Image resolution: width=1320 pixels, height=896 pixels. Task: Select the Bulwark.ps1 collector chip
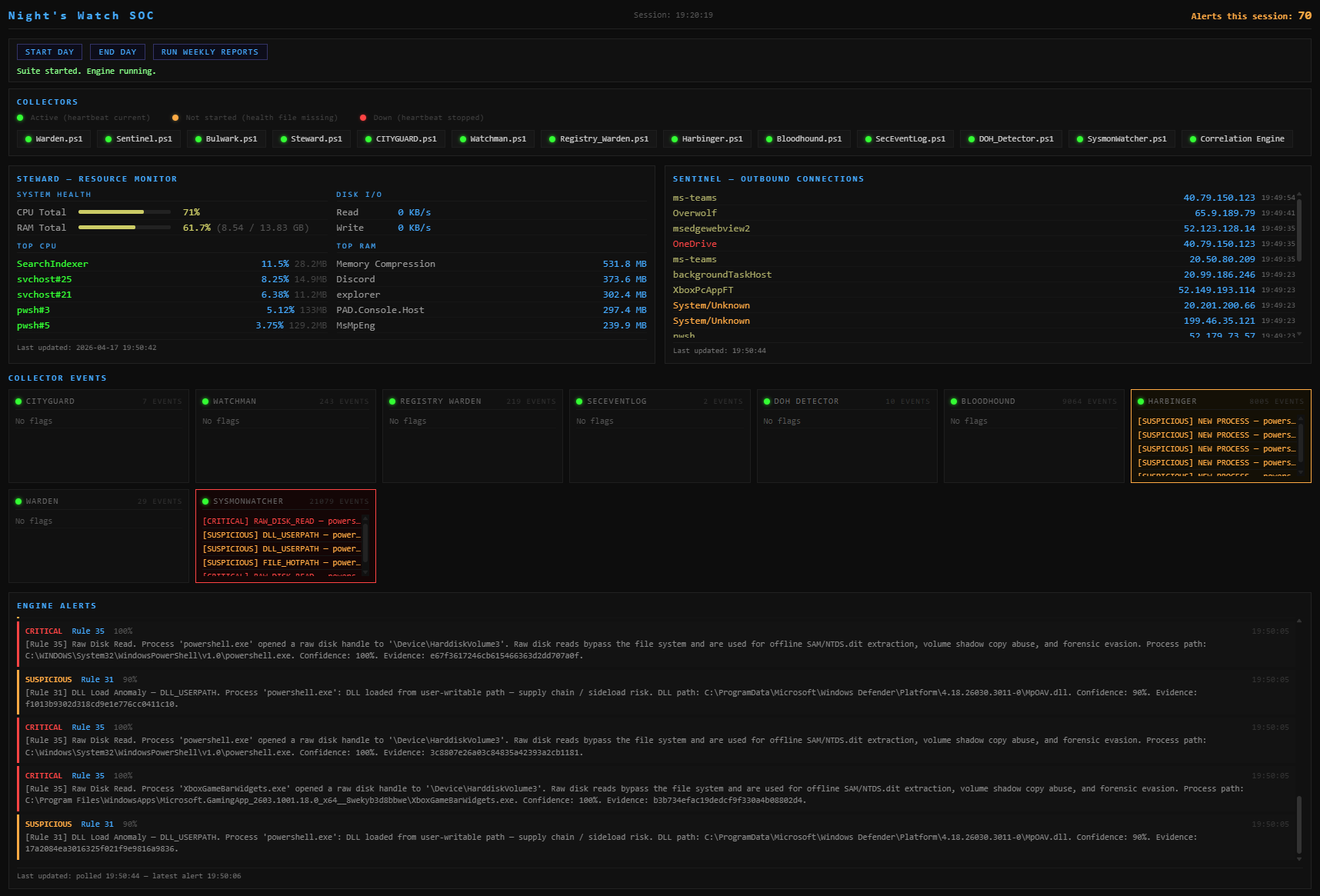[x=226, y=139]
